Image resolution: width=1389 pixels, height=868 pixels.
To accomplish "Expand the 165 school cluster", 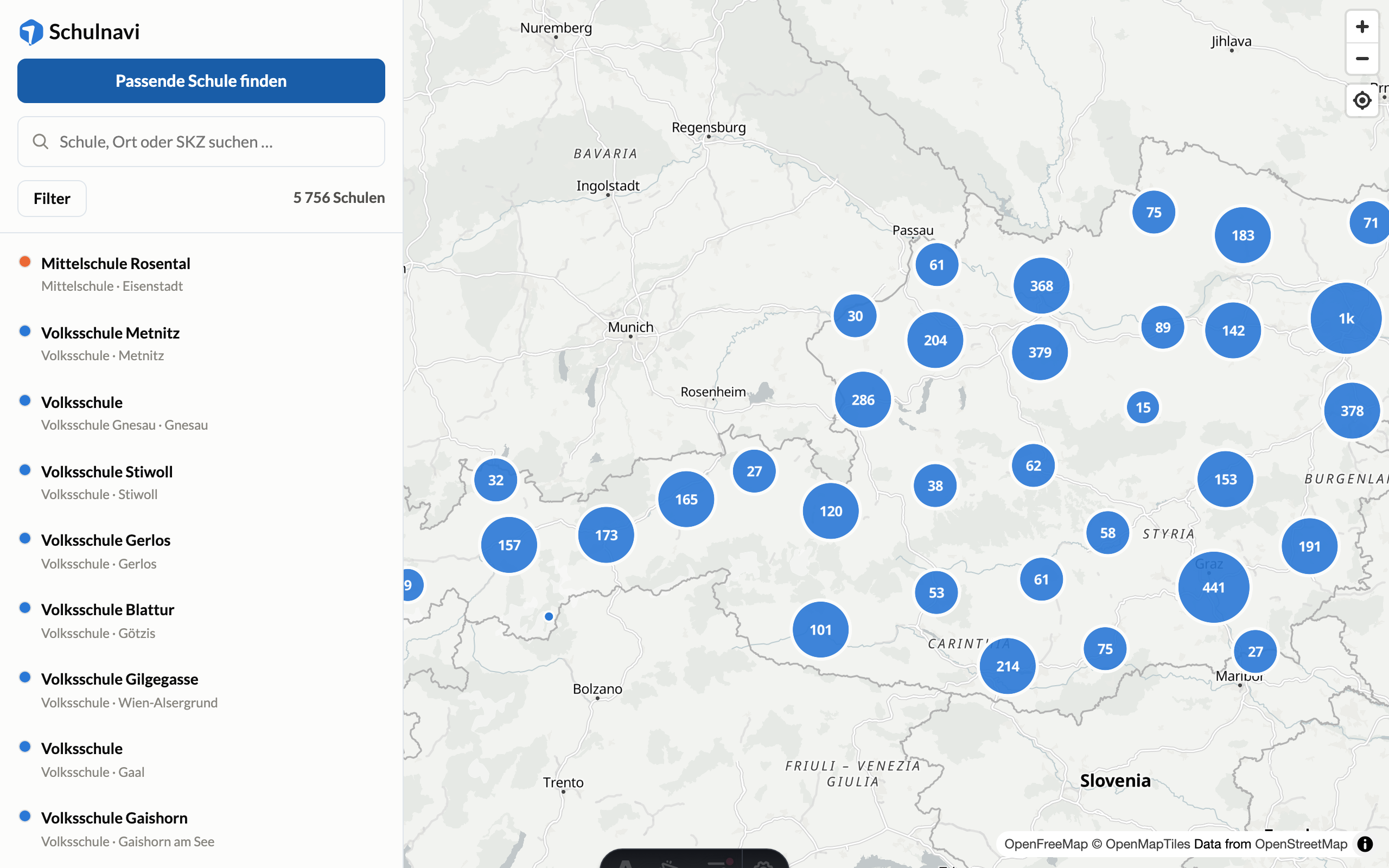I will pos(686,500).
